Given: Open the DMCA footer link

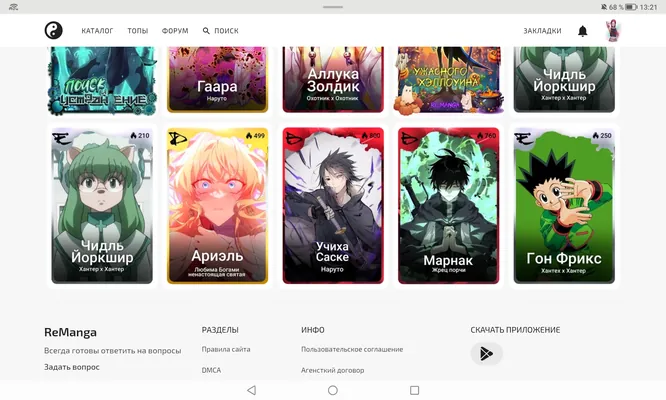Looking at the screenshot, I should point(211,370).
